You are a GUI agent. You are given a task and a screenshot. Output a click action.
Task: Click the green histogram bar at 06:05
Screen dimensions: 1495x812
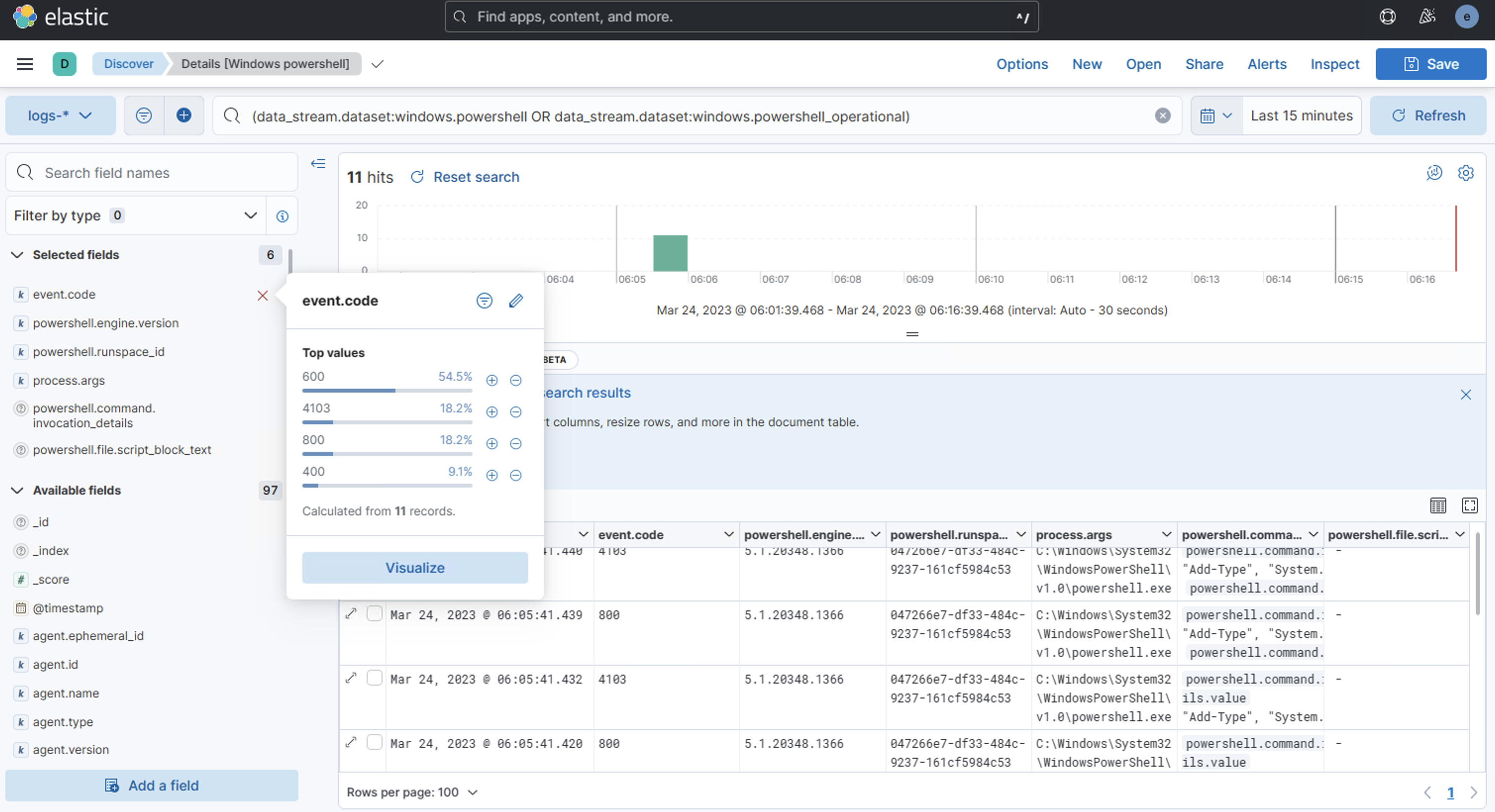pyautogui.click(x=670, y=253)
